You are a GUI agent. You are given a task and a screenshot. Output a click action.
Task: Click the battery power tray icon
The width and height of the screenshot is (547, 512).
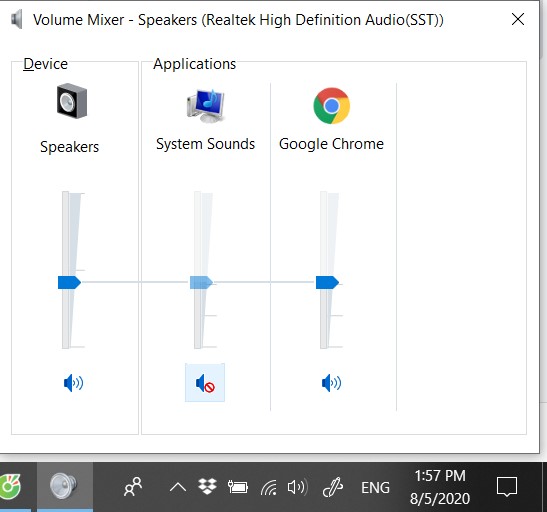click(238, 487)
